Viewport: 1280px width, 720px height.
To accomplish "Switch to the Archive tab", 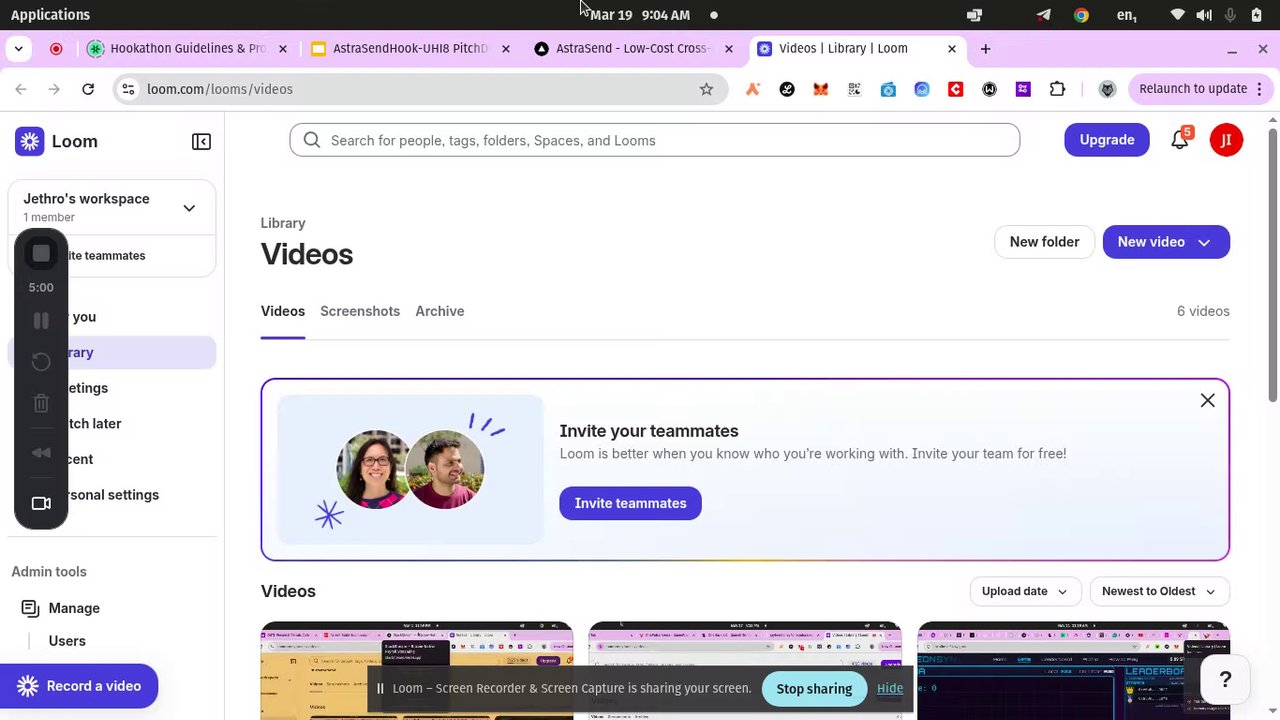I will point(440,311).
